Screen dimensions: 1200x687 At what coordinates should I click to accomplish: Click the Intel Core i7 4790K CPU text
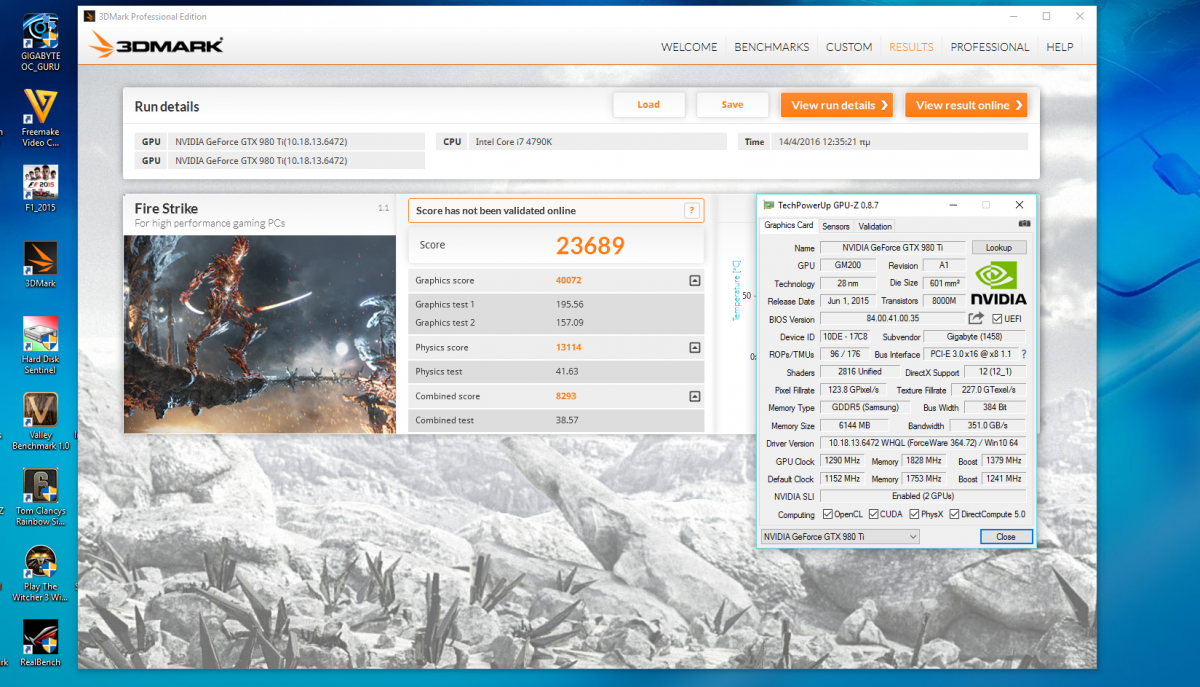click(513, 142)
